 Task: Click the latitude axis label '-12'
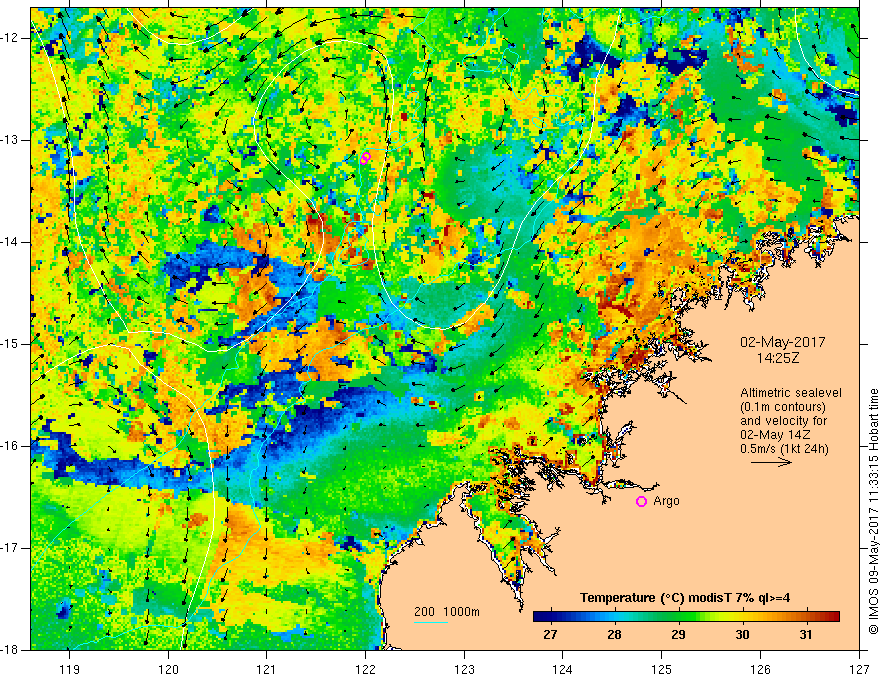(11, 38)
